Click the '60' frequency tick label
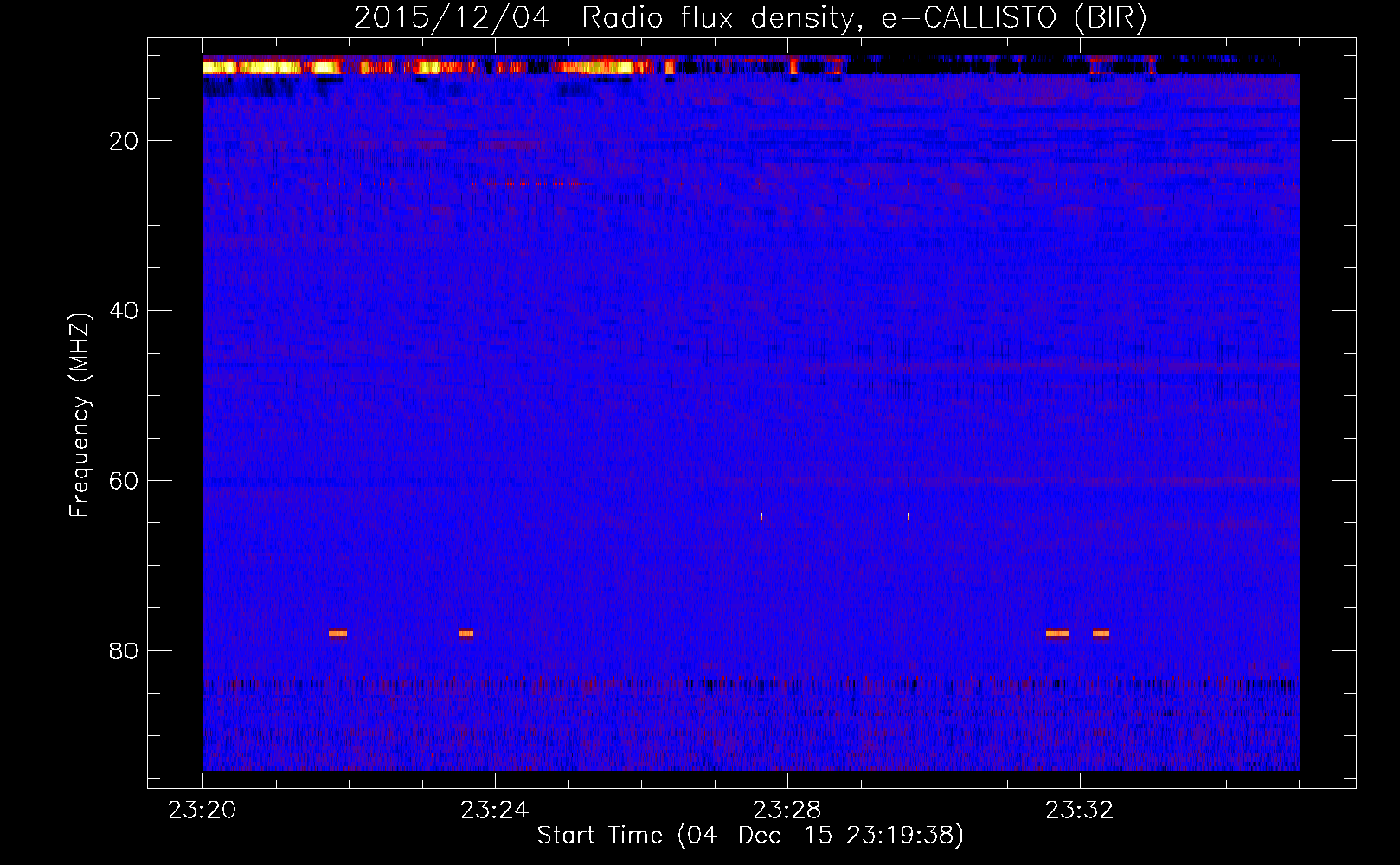 click(x=125, y=481)
